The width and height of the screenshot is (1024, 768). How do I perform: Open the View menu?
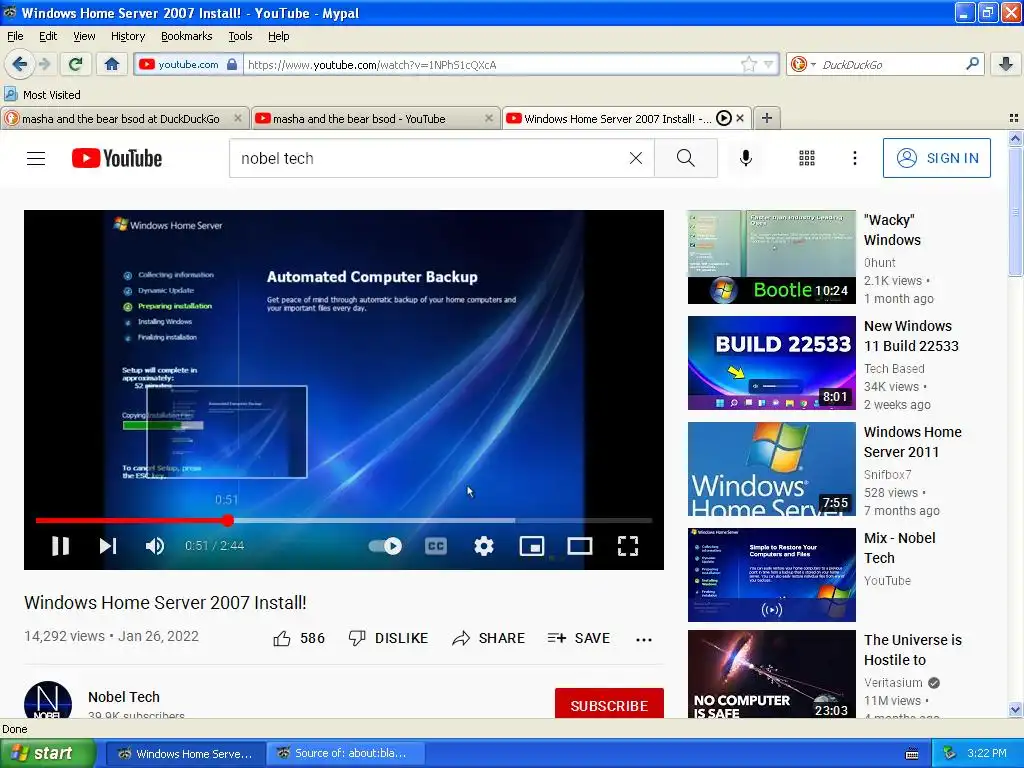pos(84,36)
